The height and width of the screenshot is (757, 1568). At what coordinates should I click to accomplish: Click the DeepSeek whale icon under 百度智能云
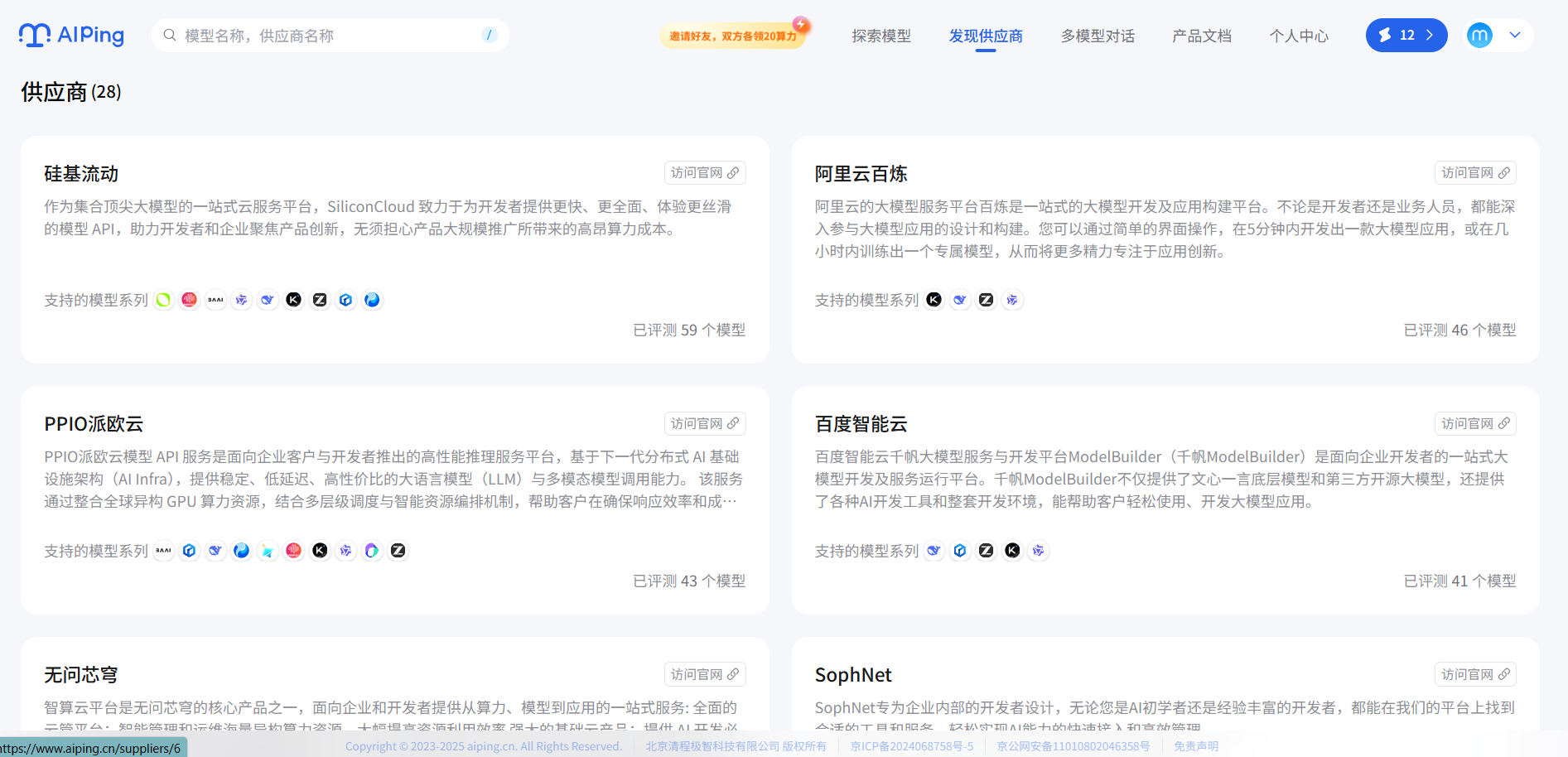934,551
